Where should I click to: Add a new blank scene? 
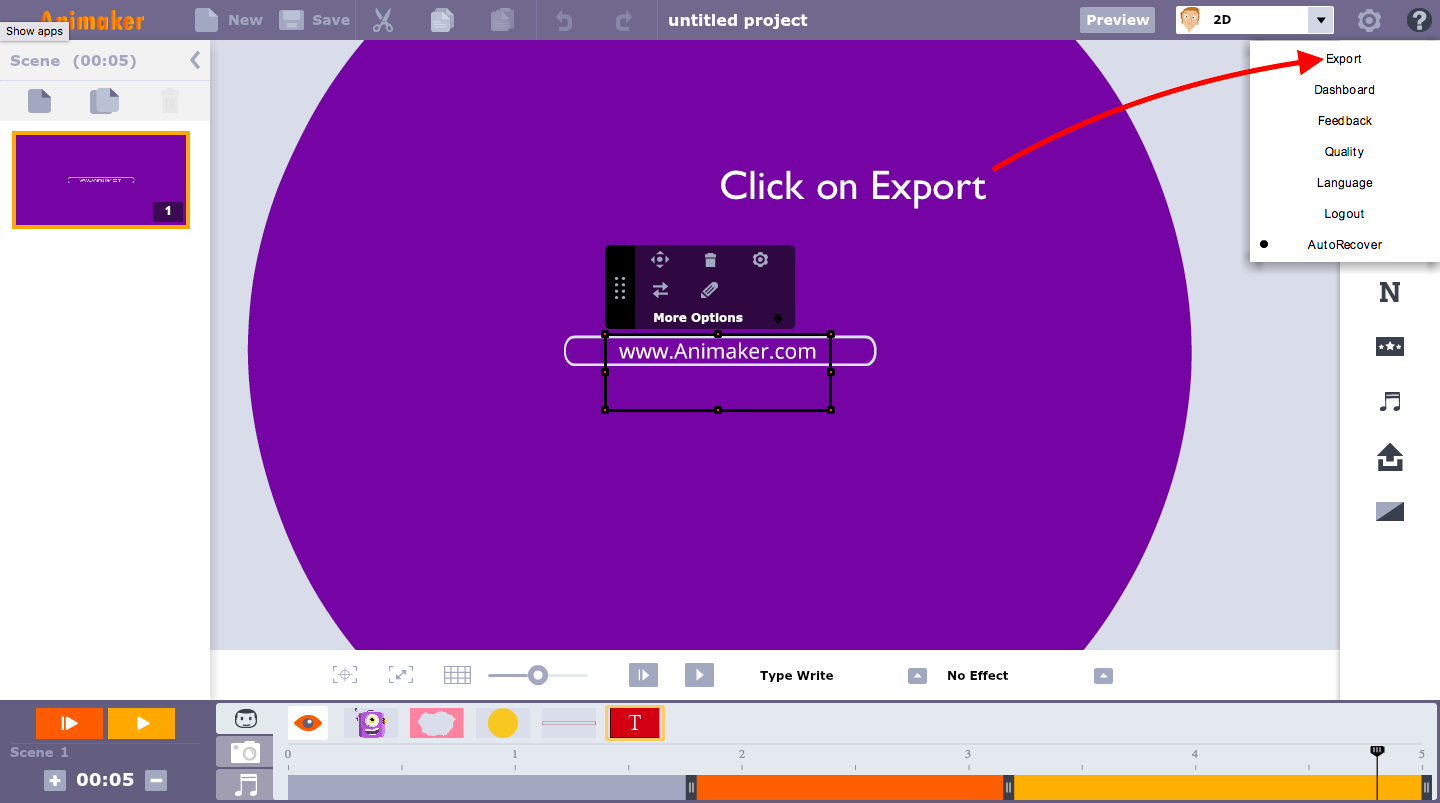(39, 100)
